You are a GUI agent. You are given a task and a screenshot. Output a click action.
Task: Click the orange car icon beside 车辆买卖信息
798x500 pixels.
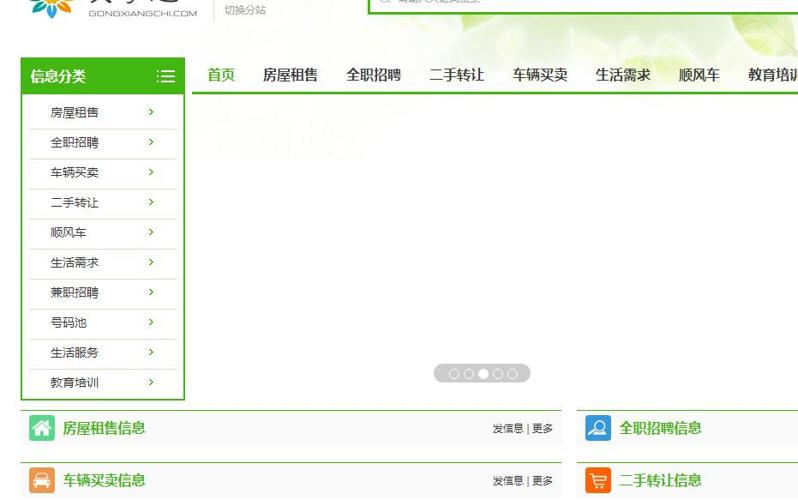(x=42, y=480)
